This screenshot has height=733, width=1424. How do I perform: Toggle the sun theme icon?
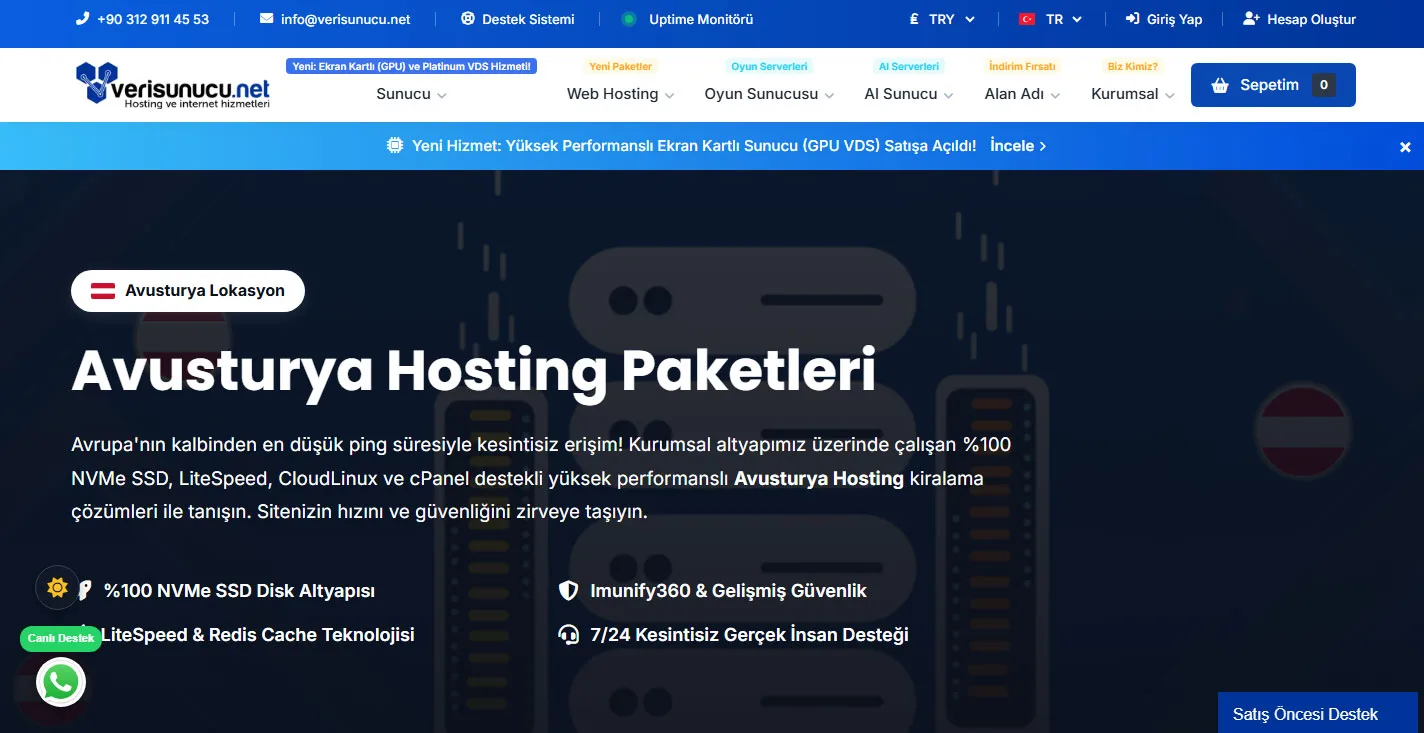[x=57, y=588]
